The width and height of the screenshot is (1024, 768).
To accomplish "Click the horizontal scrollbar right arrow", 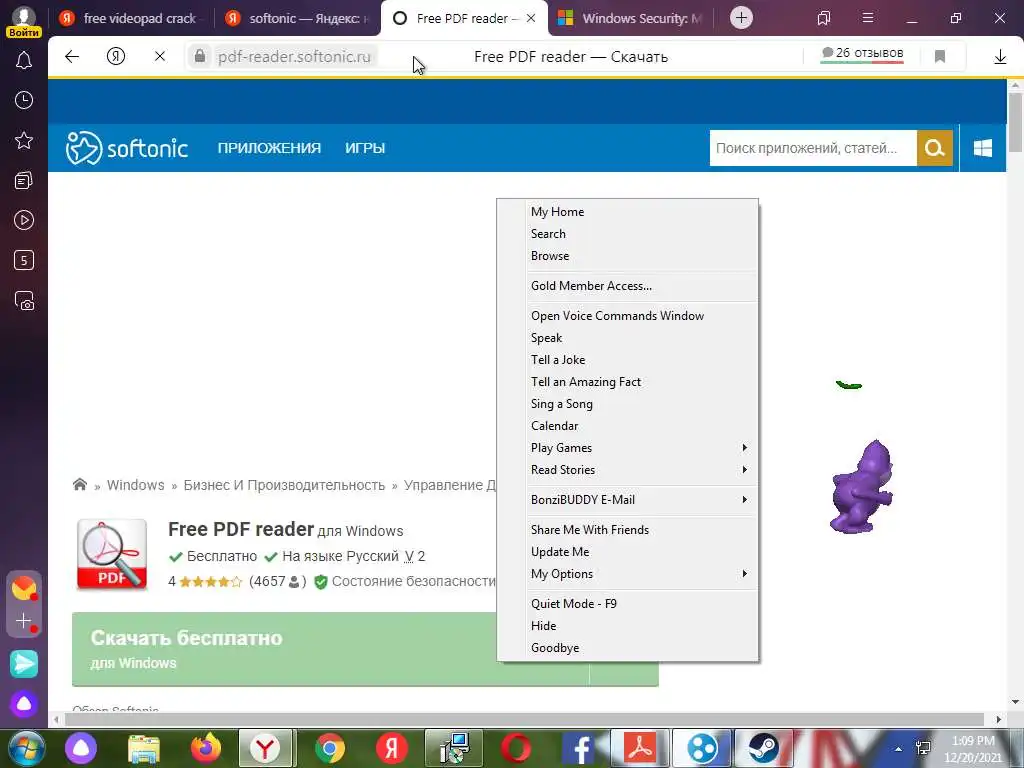I will pos(999,719).
